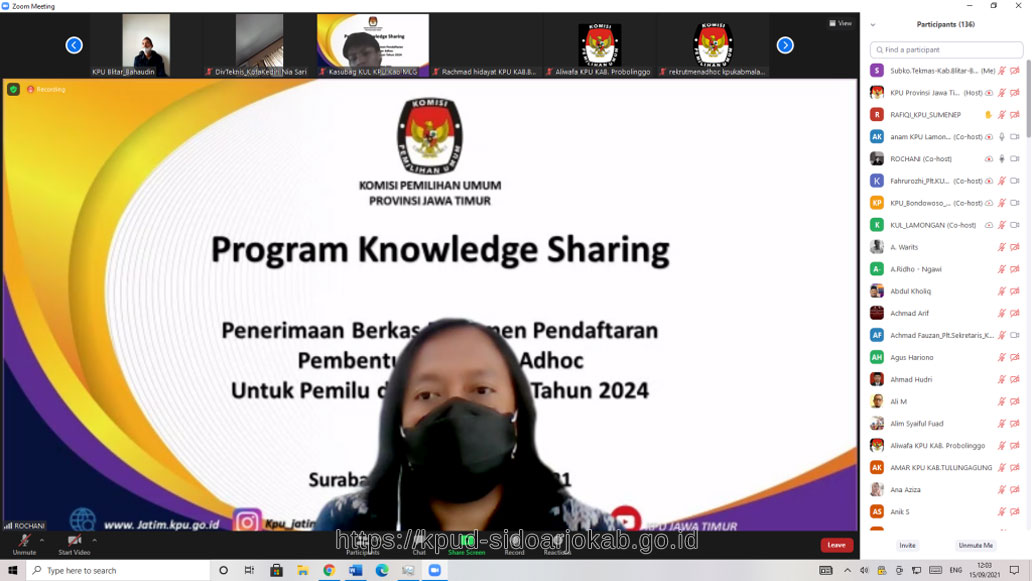Click the Participants toolbar icon
Viewport: 1032px width, 581px height.
pyautogui.click(x=361, y=541)
